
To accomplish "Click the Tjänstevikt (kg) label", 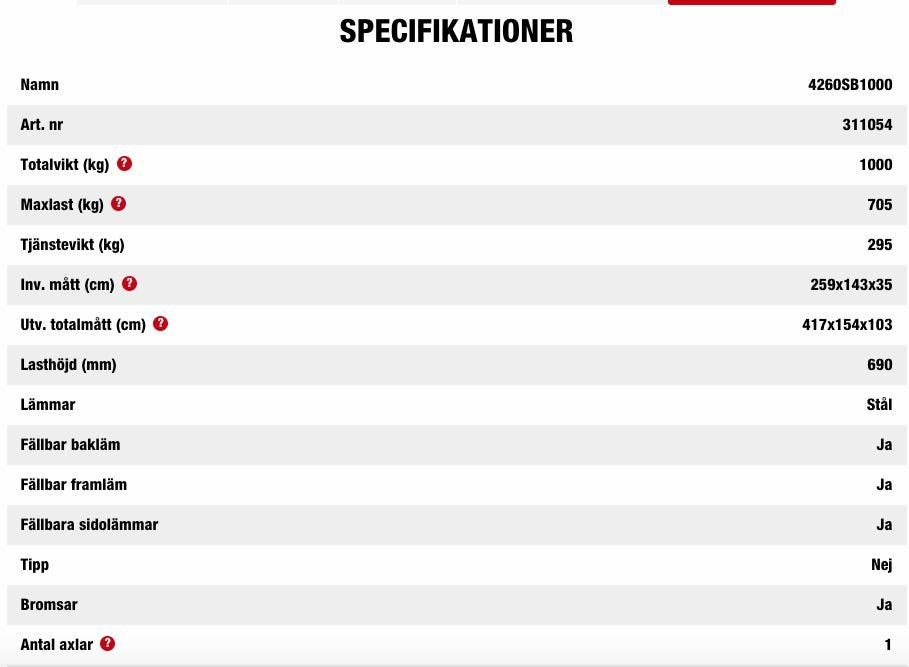I will click(72, 245).
